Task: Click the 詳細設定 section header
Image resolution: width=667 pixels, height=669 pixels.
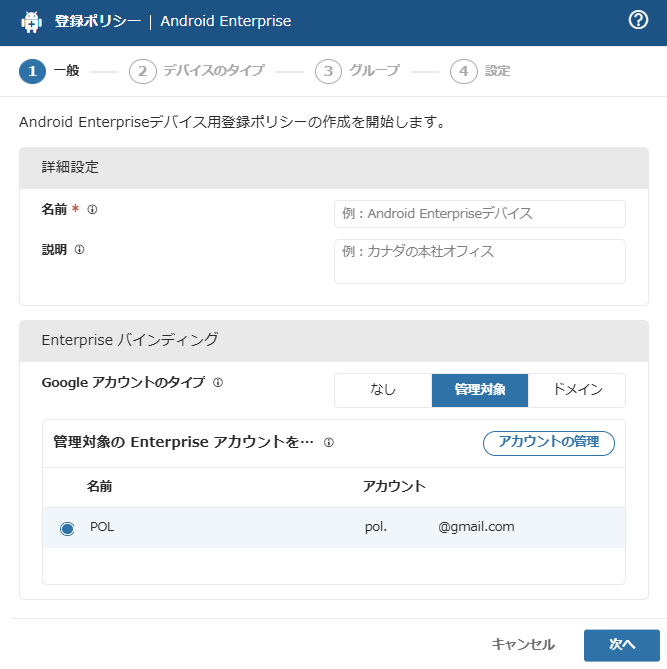Action: pos(334,168)
